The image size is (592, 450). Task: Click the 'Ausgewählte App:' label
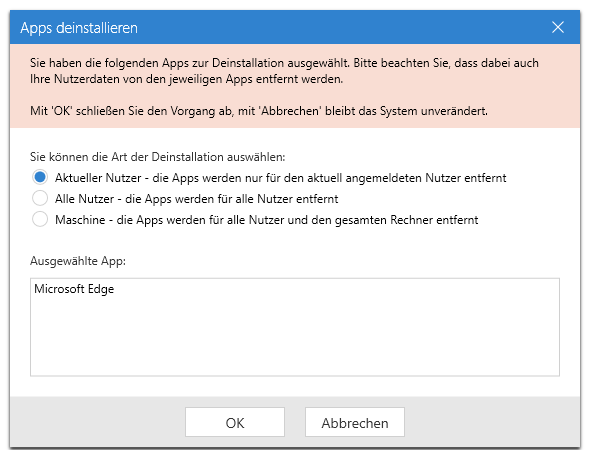[x=78, y=261]
